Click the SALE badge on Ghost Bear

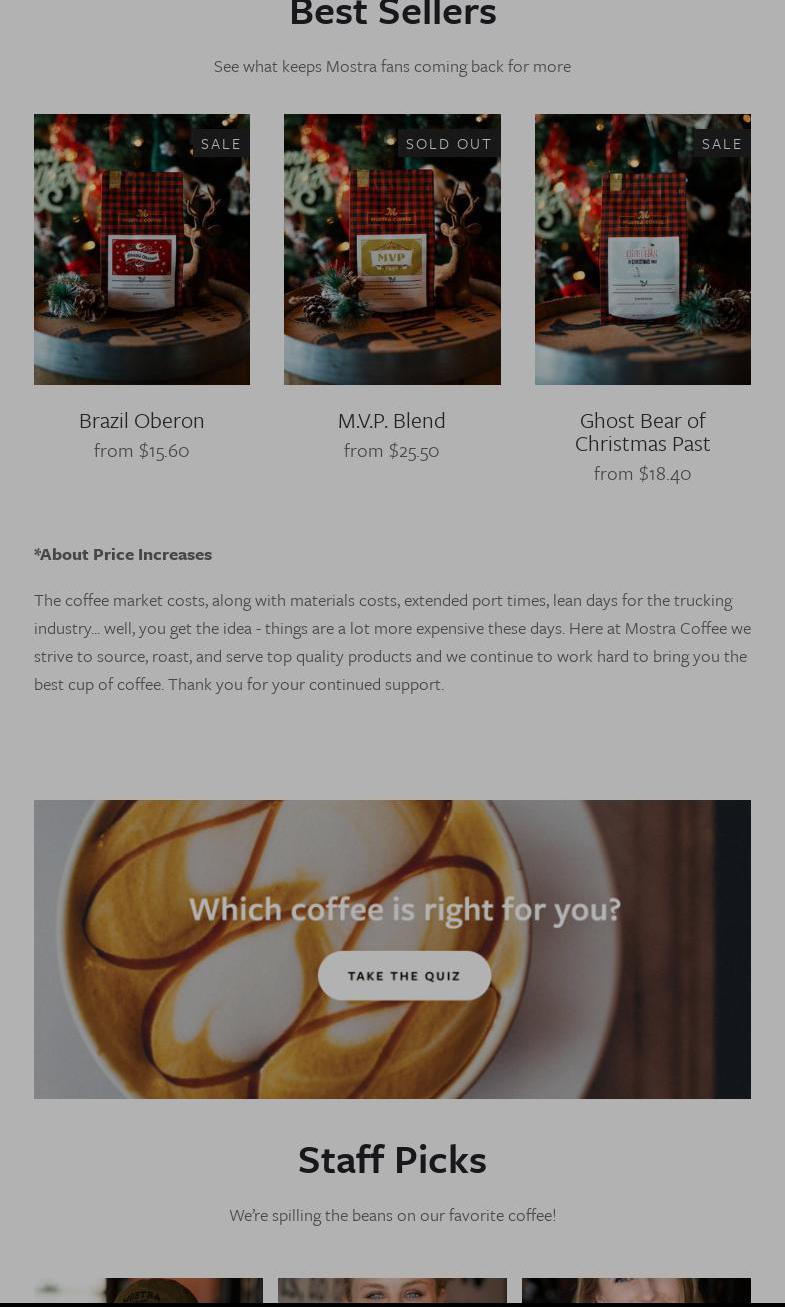coord(722,143)
